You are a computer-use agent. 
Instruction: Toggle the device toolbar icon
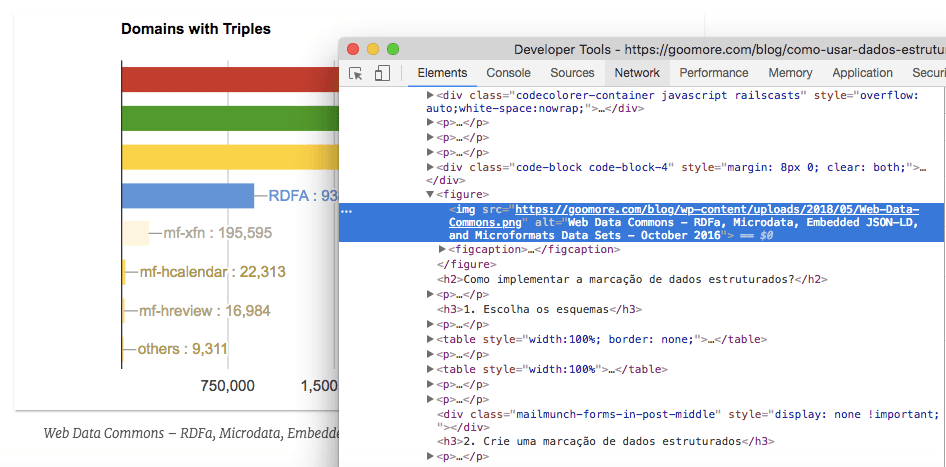382,73
